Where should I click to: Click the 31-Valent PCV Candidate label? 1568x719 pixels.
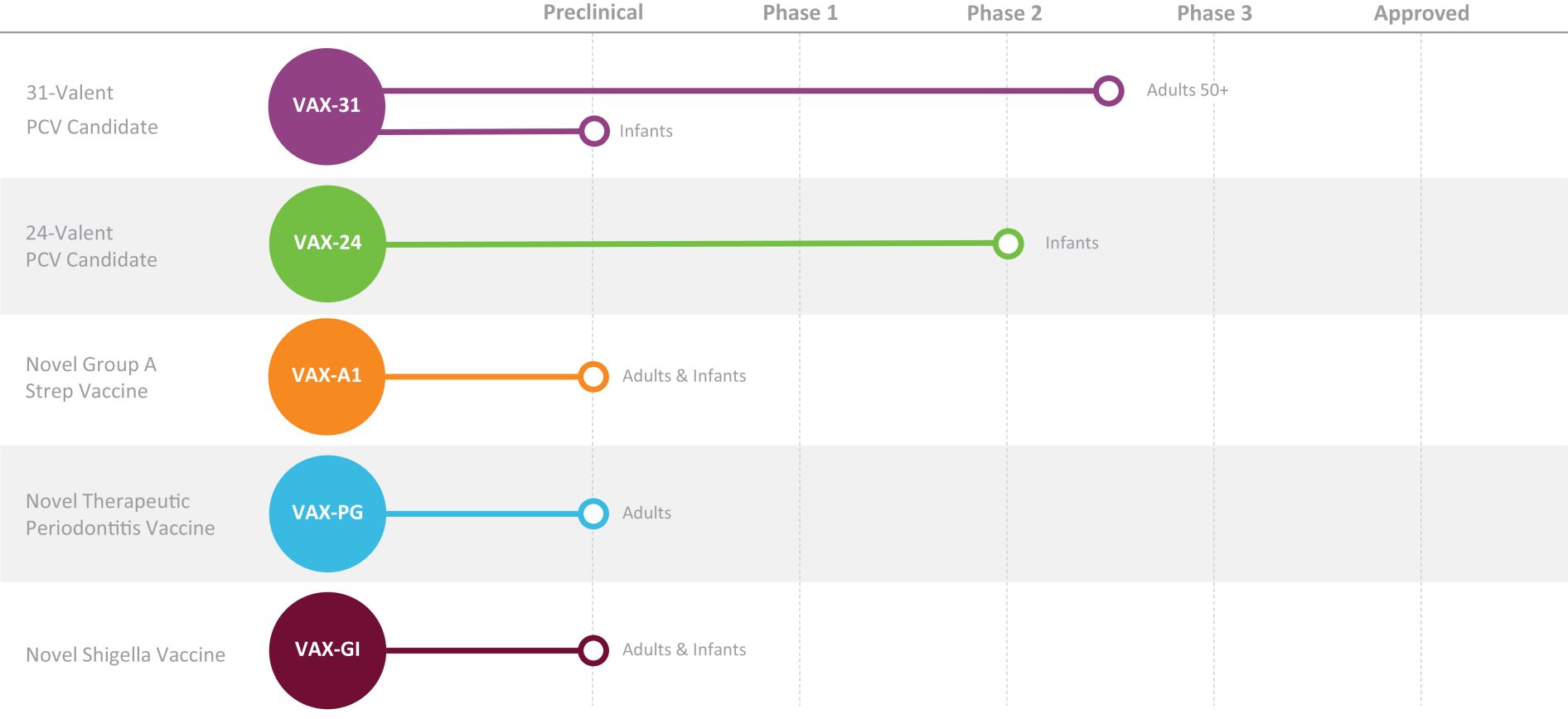[92, 109]
